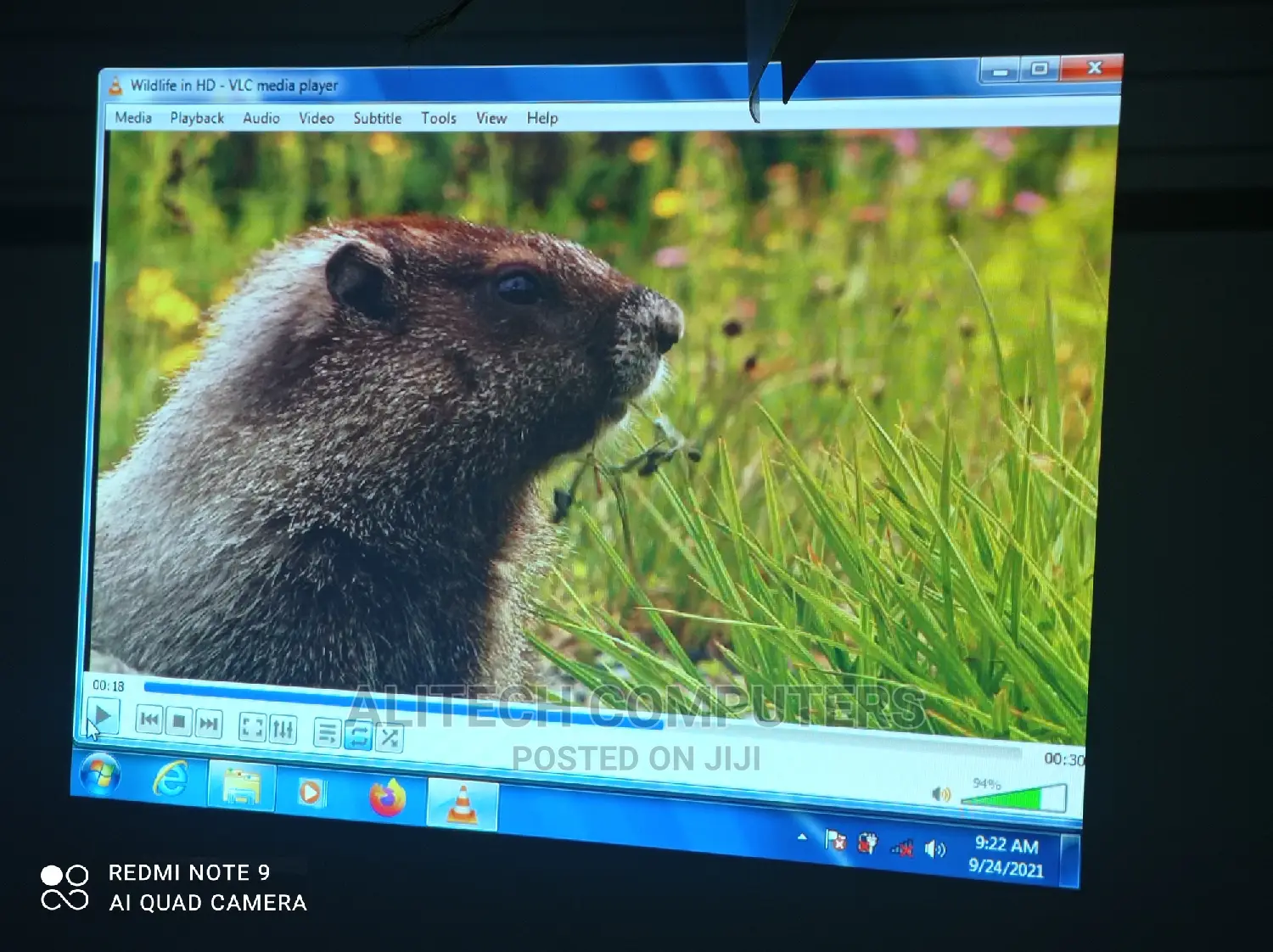Screen dimensions: 1273x952
Task: Show hidden tray icons arrow
Action: point(802,837)
